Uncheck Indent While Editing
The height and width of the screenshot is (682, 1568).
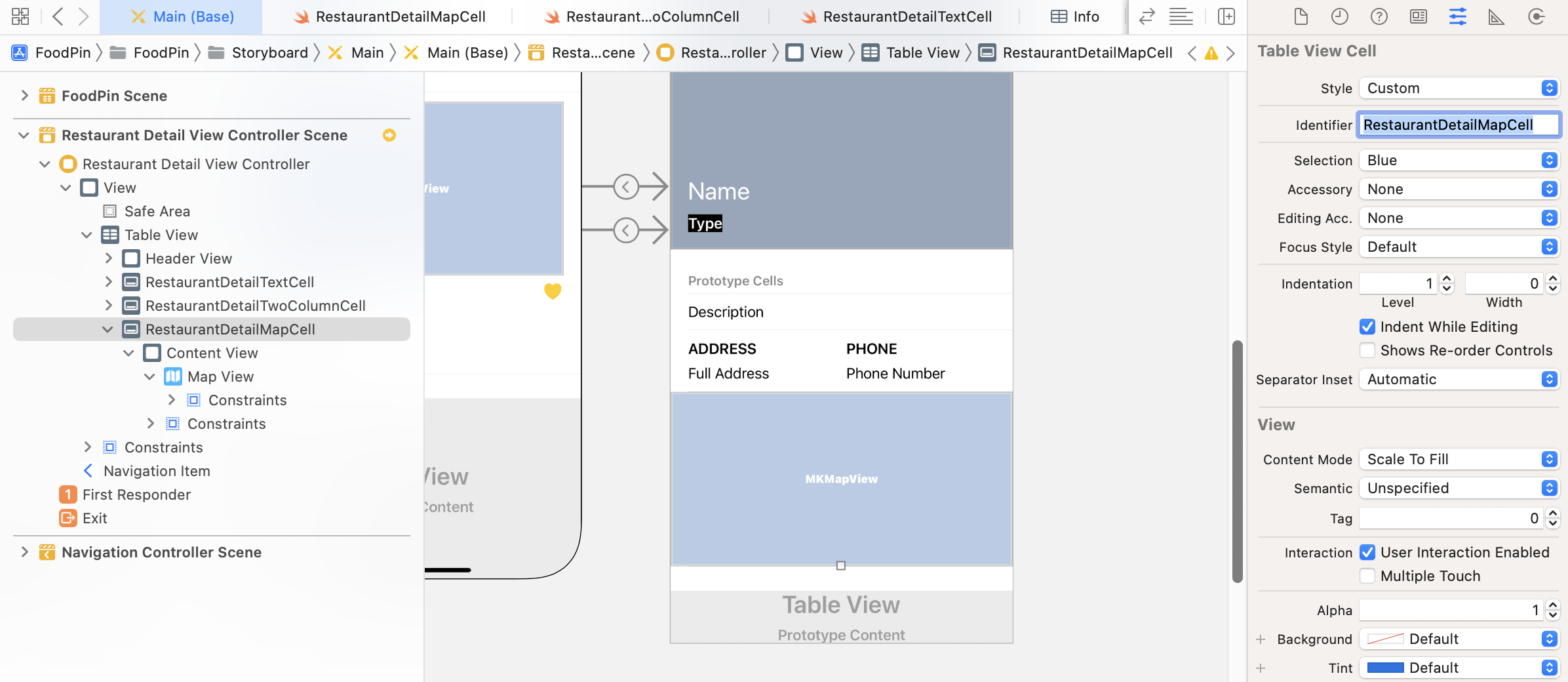[1367, 327]
